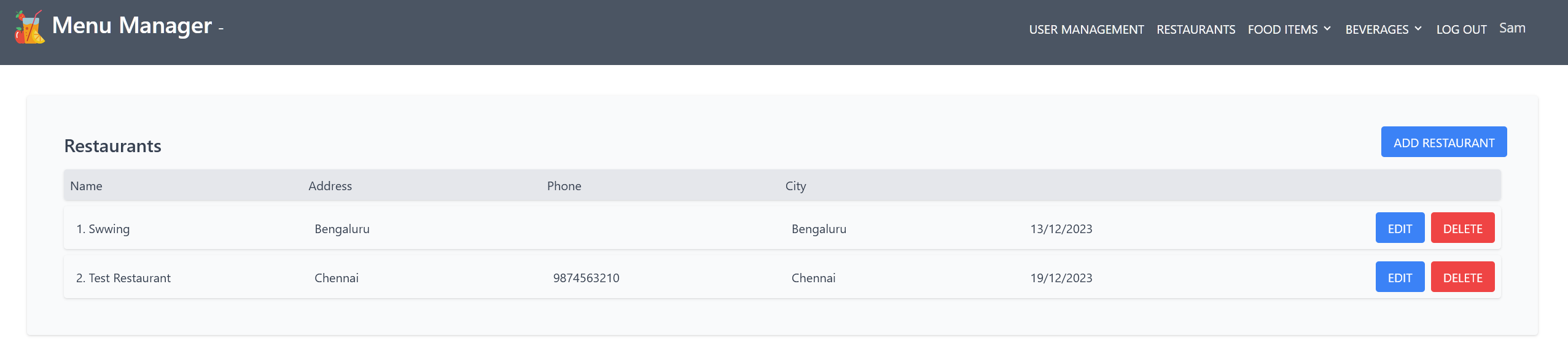Expand the Food Items dropdown menu
This screenshot has width=1568, height=346.
[x=1282, y=29]
